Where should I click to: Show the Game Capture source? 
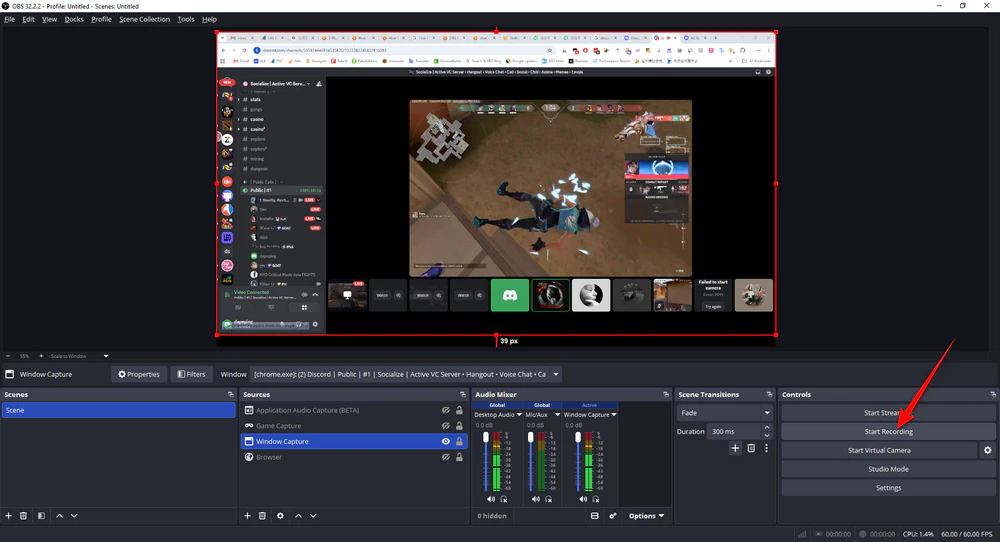click(x=446, y=426)
